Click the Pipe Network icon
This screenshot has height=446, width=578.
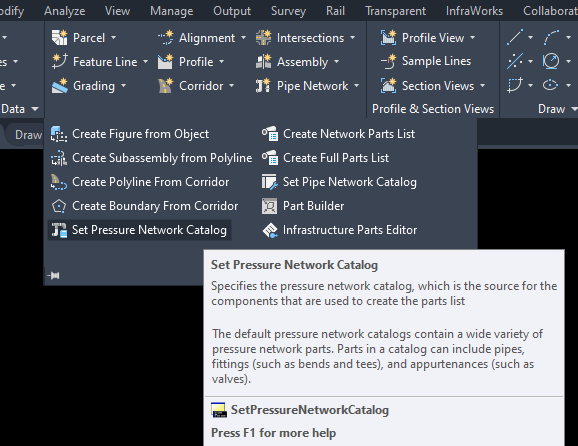click(264, 86)
